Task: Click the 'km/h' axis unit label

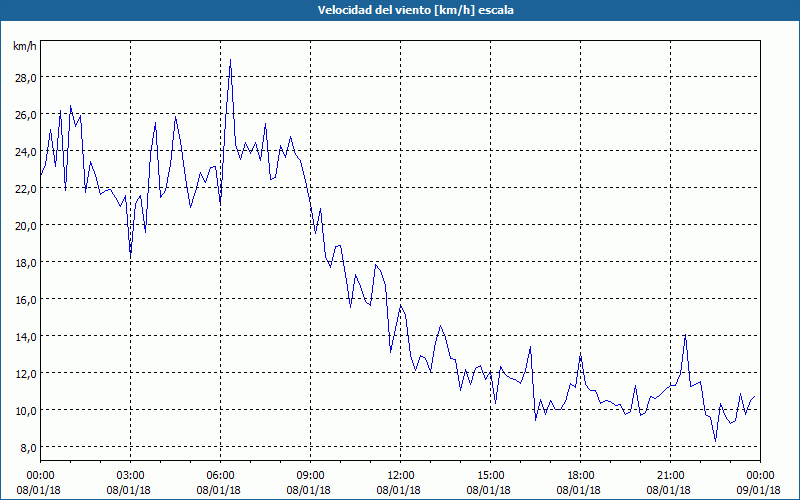Action: (x=25, y=46)
